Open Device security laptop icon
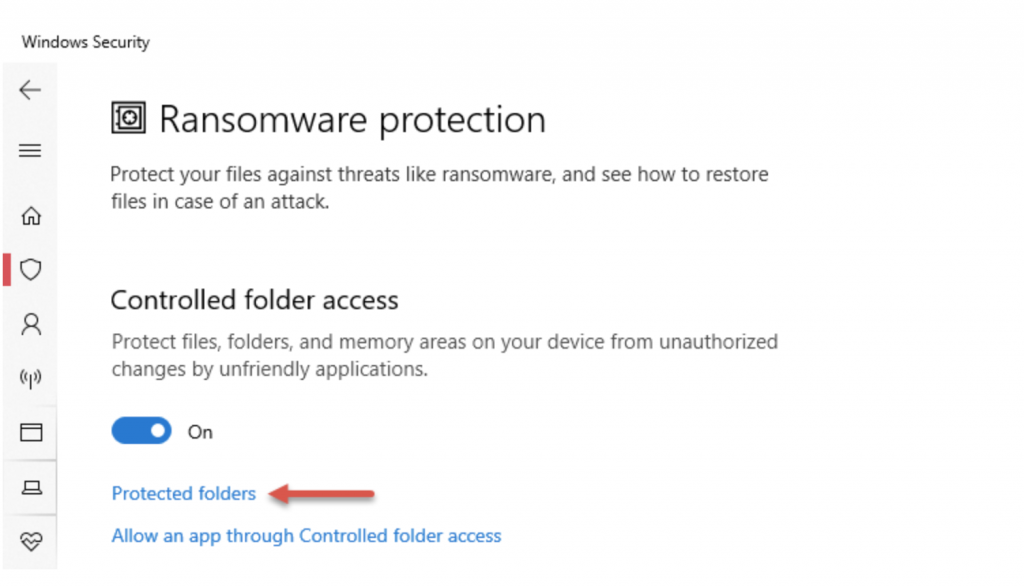This screenshot has width=1024, height=587. tap(31, 487)
